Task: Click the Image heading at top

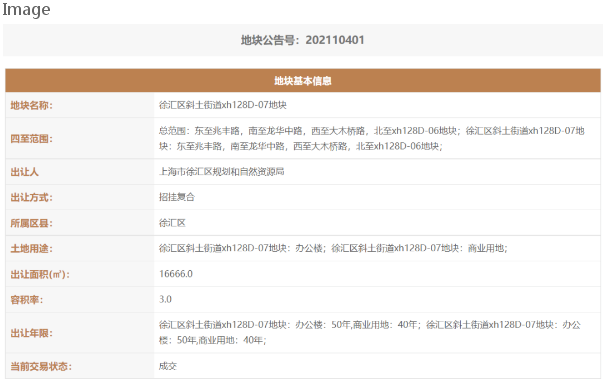Action: point(26,9)
